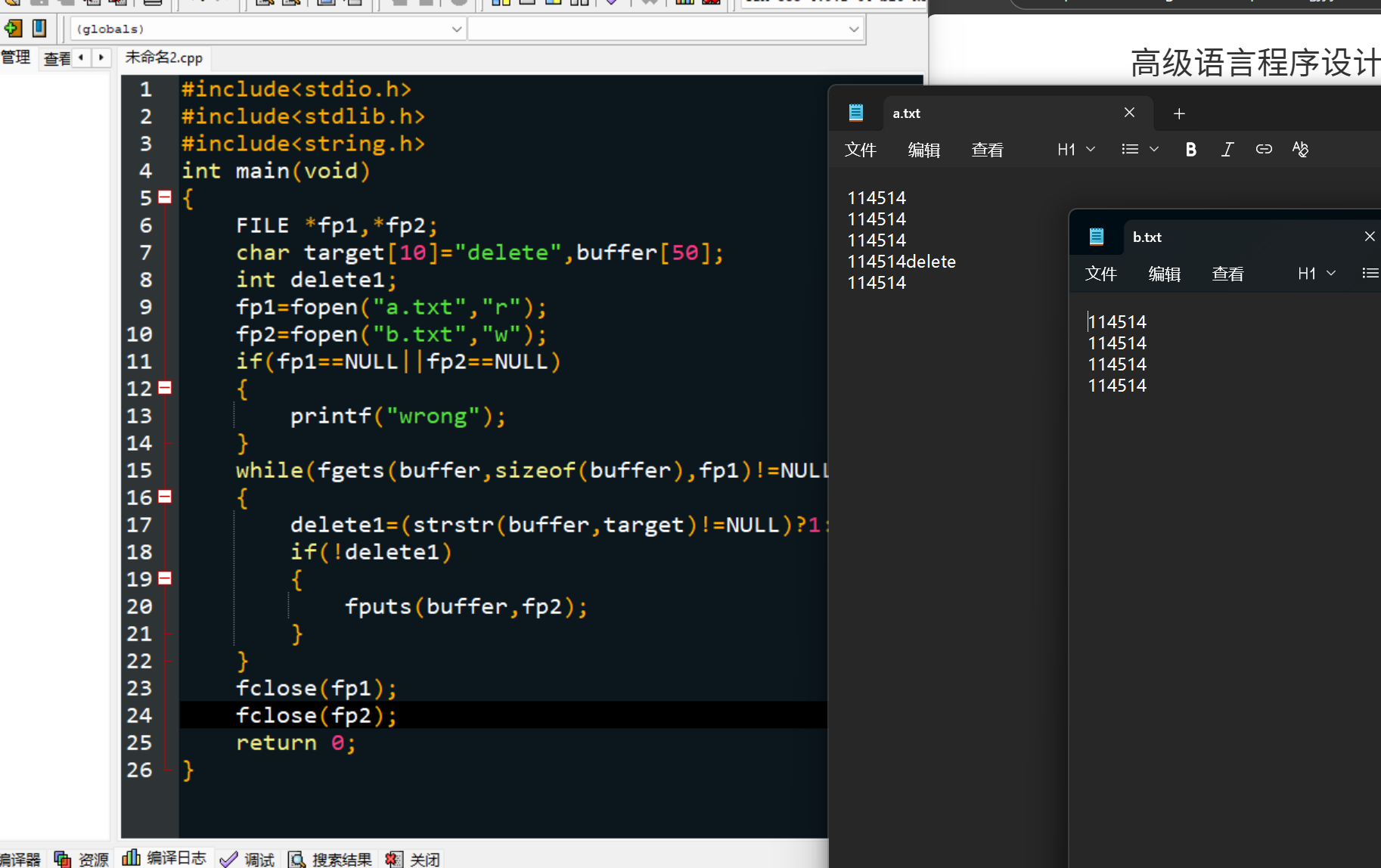Click the 关闭 bottom panel tab
This screenshot has height=868, width=1381.
413,859
